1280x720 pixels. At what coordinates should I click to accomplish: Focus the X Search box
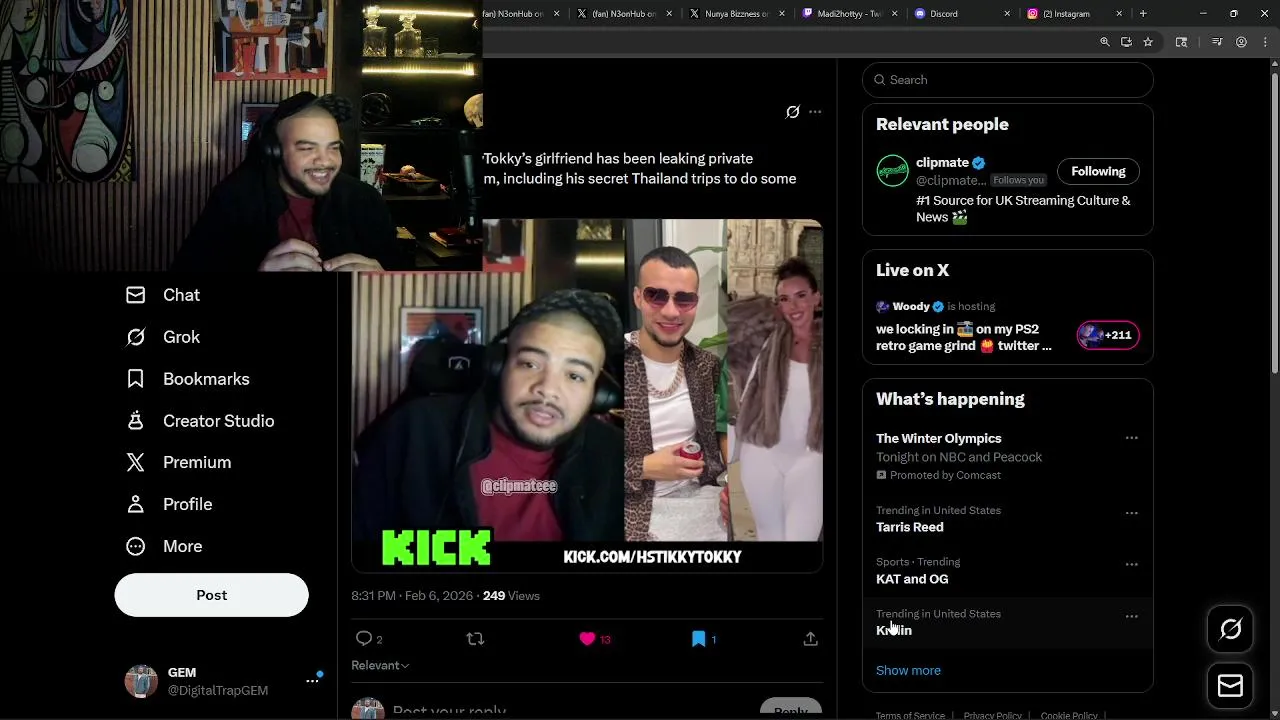coord(1008,80)
